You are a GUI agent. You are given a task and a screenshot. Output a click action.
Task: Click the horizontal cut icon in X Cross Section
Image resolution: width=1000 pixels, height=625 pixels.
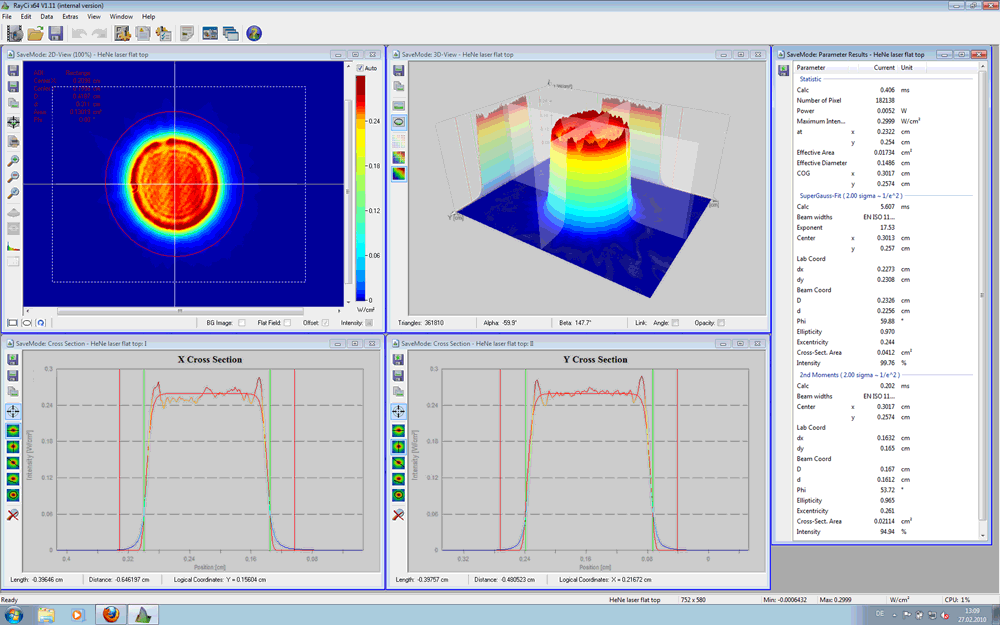click(x=13, y=430)
